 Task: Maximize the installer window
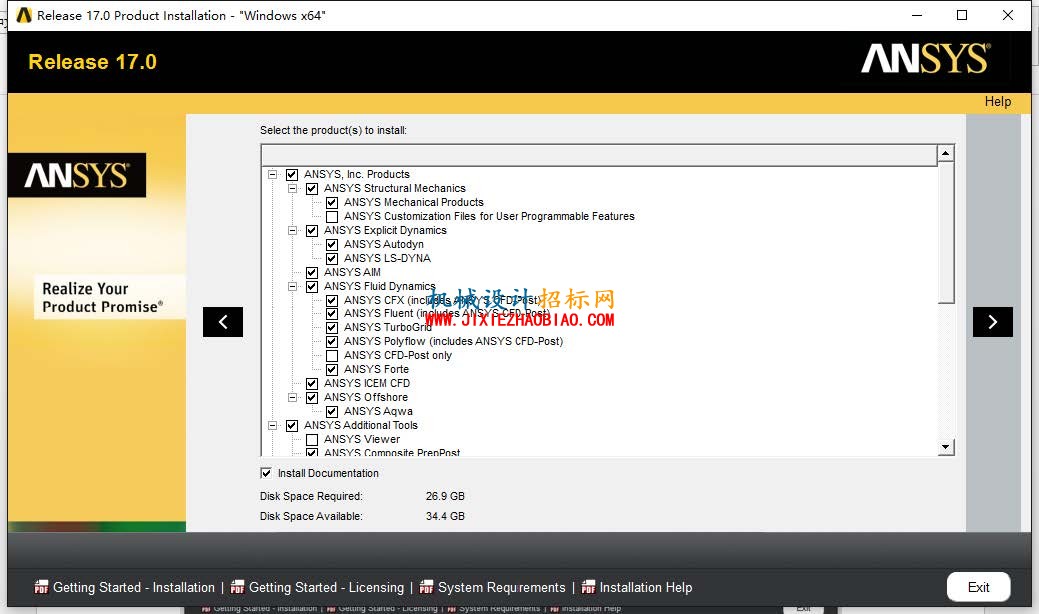click(x=962, y=15)
